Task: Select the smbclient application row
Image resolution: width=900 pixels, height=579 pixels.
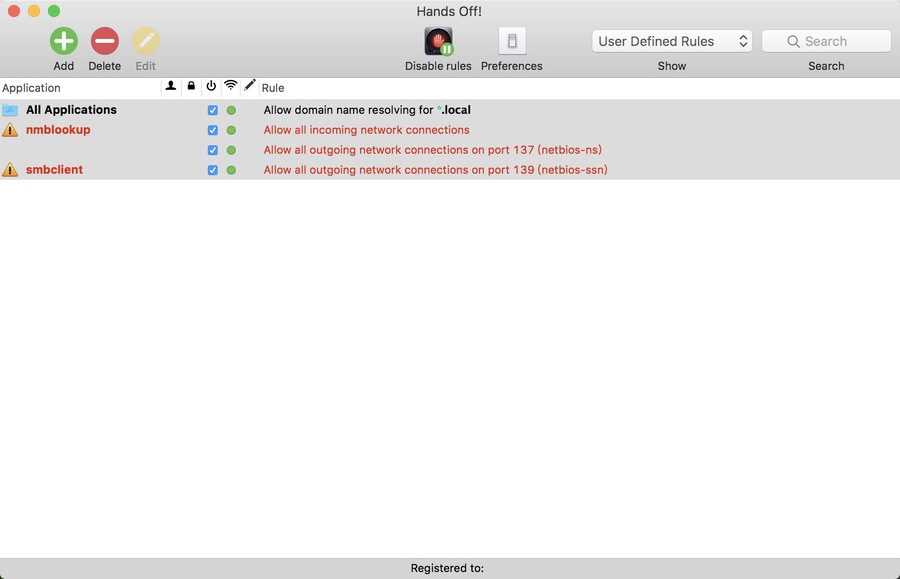Action: point(450,170)
